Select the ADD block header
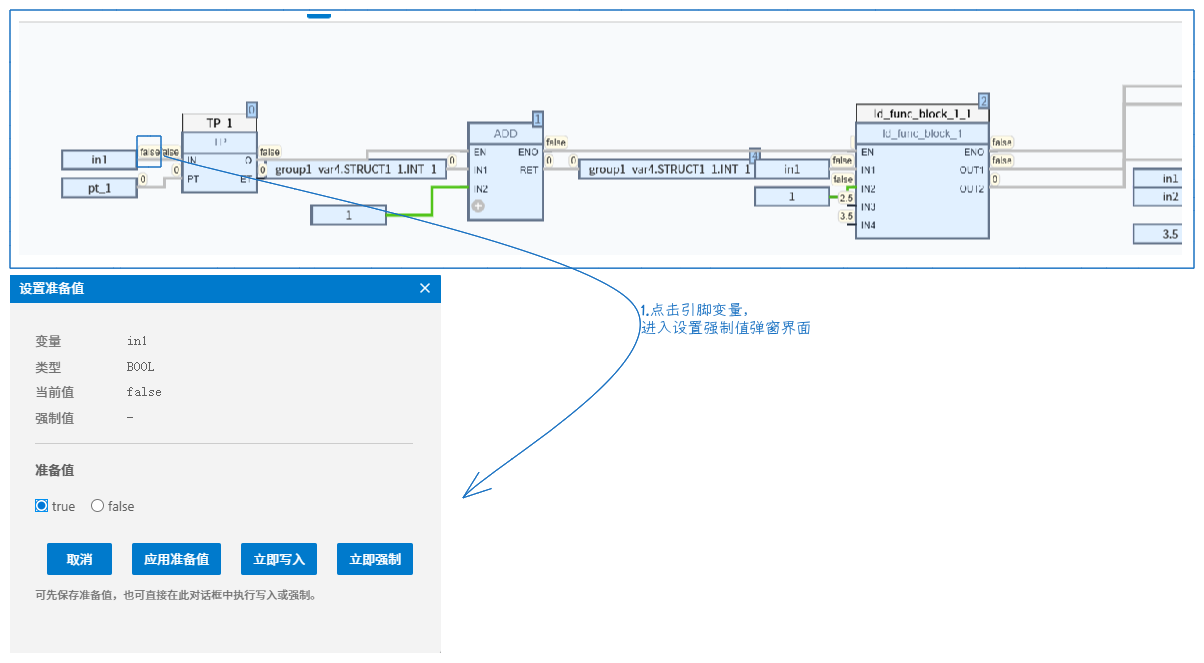The height and width of the screenshot is (663, 1204). [x=506, y=133]
